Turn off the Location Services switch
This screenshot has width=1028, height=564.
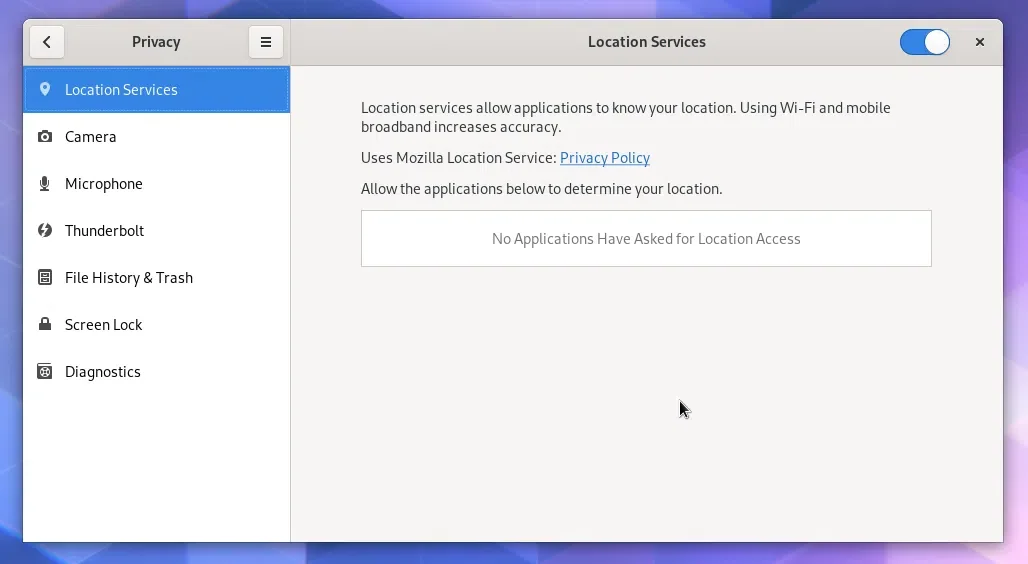(x=924, y=42)
